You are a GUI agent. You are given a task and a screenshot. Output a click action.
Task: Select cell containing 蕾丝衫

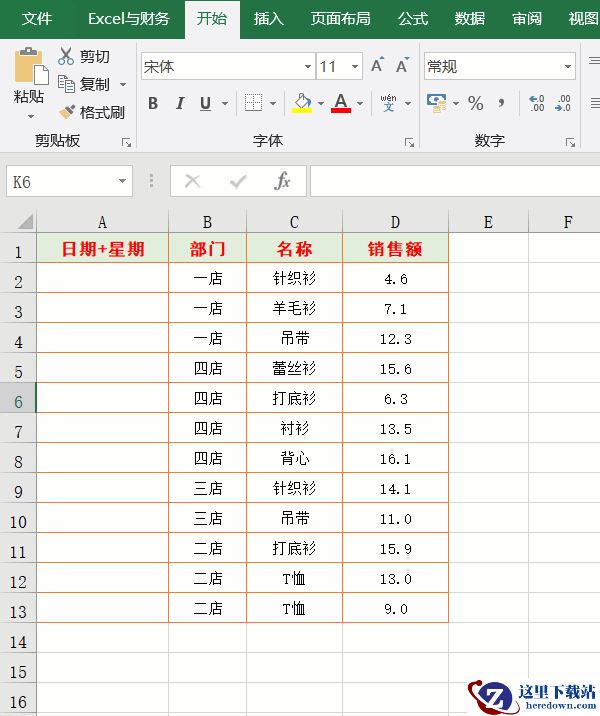coord(295,368)
